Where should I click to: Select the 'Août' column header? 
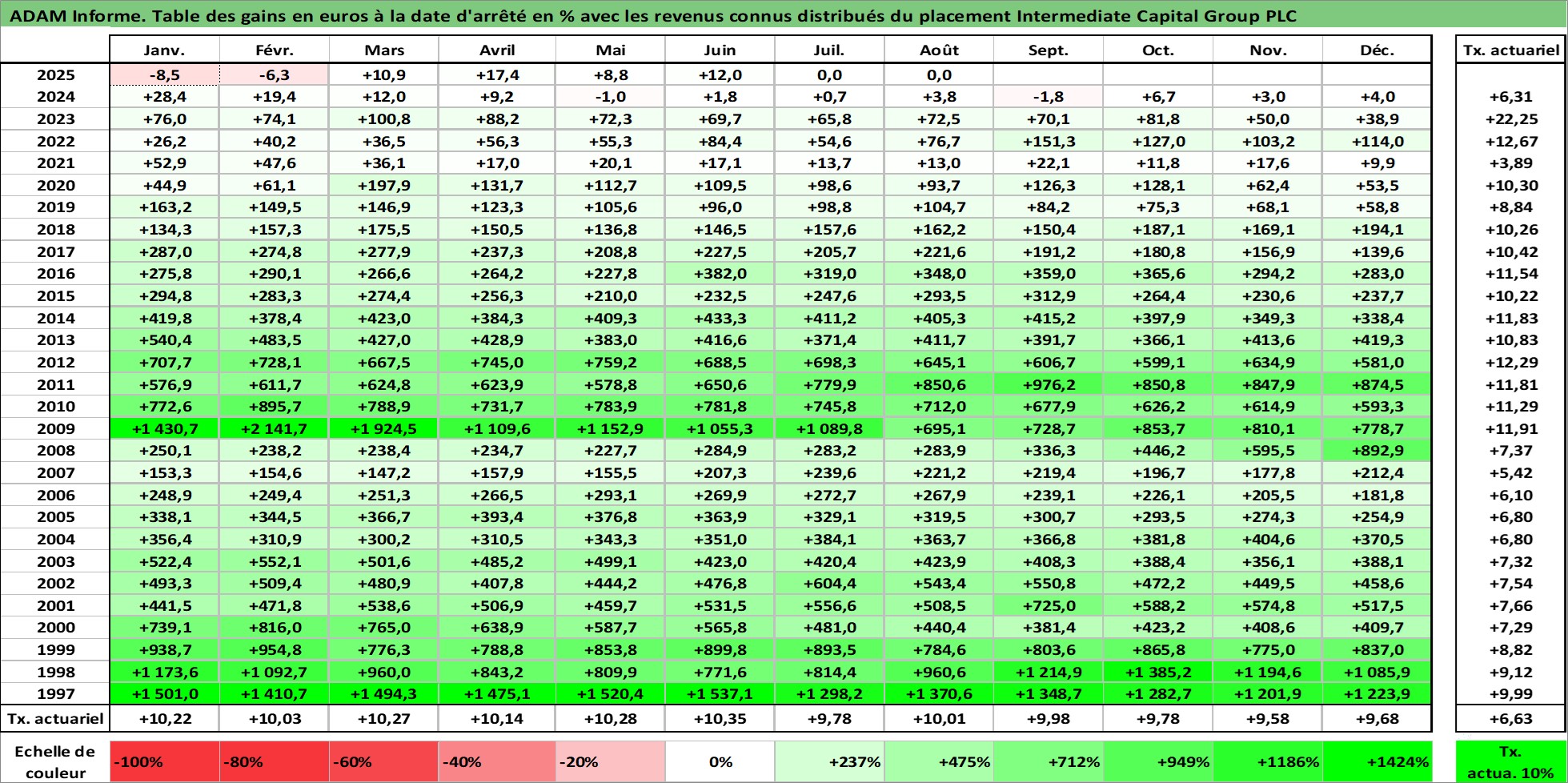(x=939, y=50)
